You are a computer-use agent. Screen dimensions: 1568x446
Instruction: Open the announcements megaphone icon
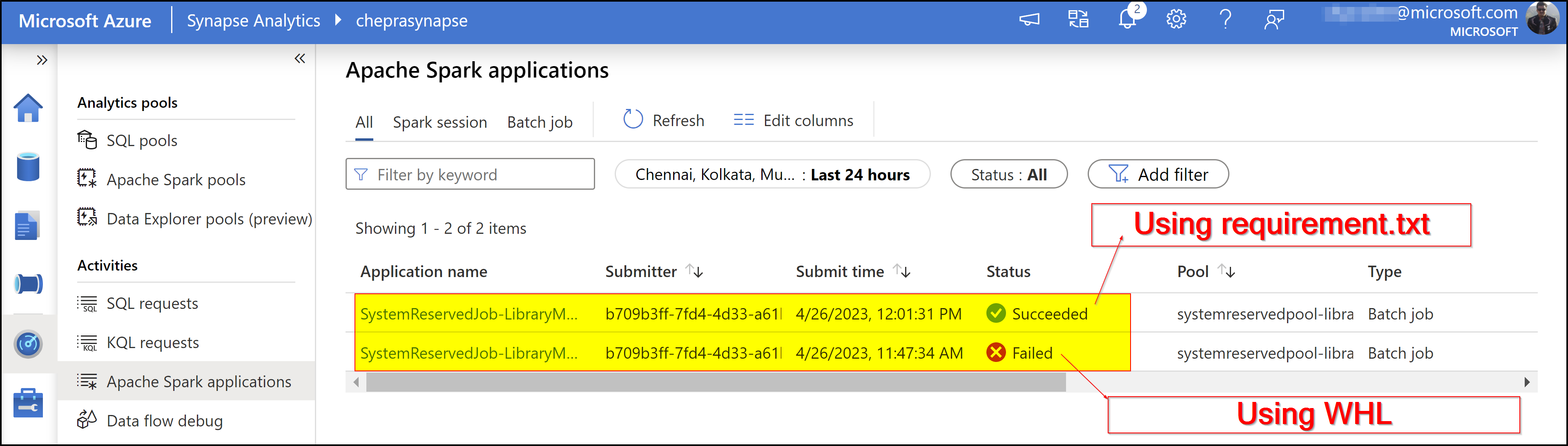tap(1029, 20)
